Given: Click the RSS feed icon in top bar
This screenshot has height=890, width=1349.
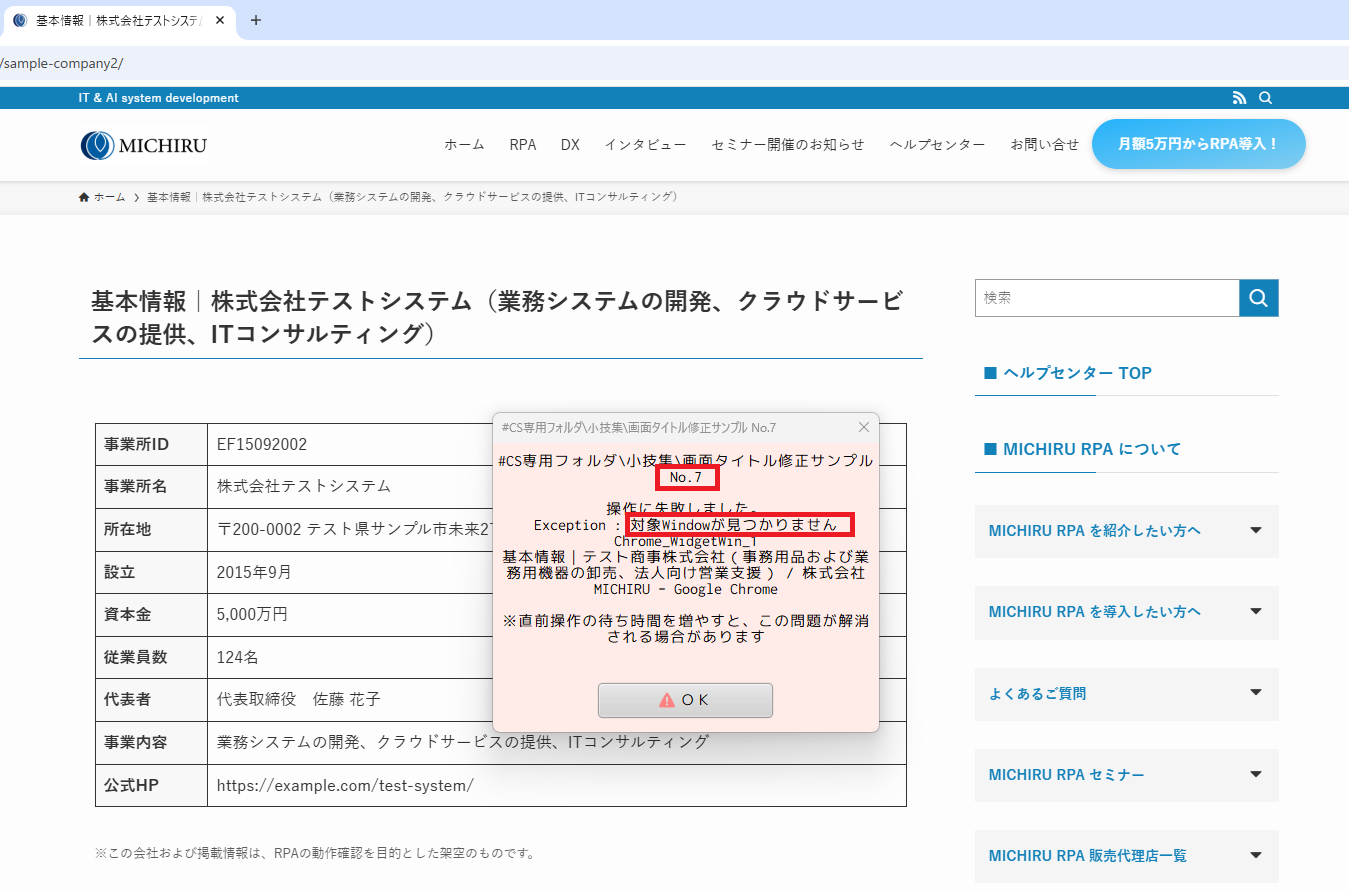Looking at the screenshot, I should [1240, 98].
